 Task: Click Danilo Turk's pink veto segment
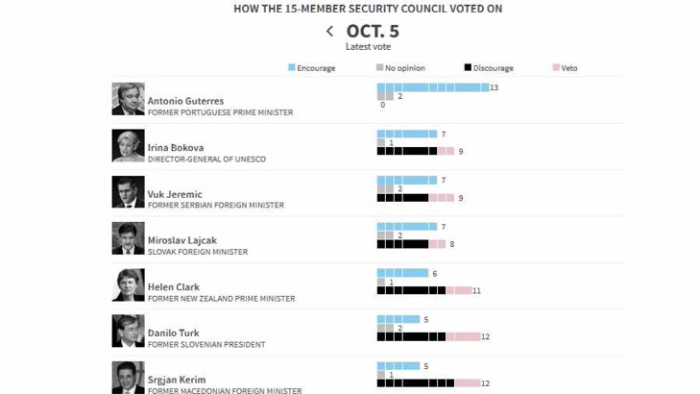(463, 336)
